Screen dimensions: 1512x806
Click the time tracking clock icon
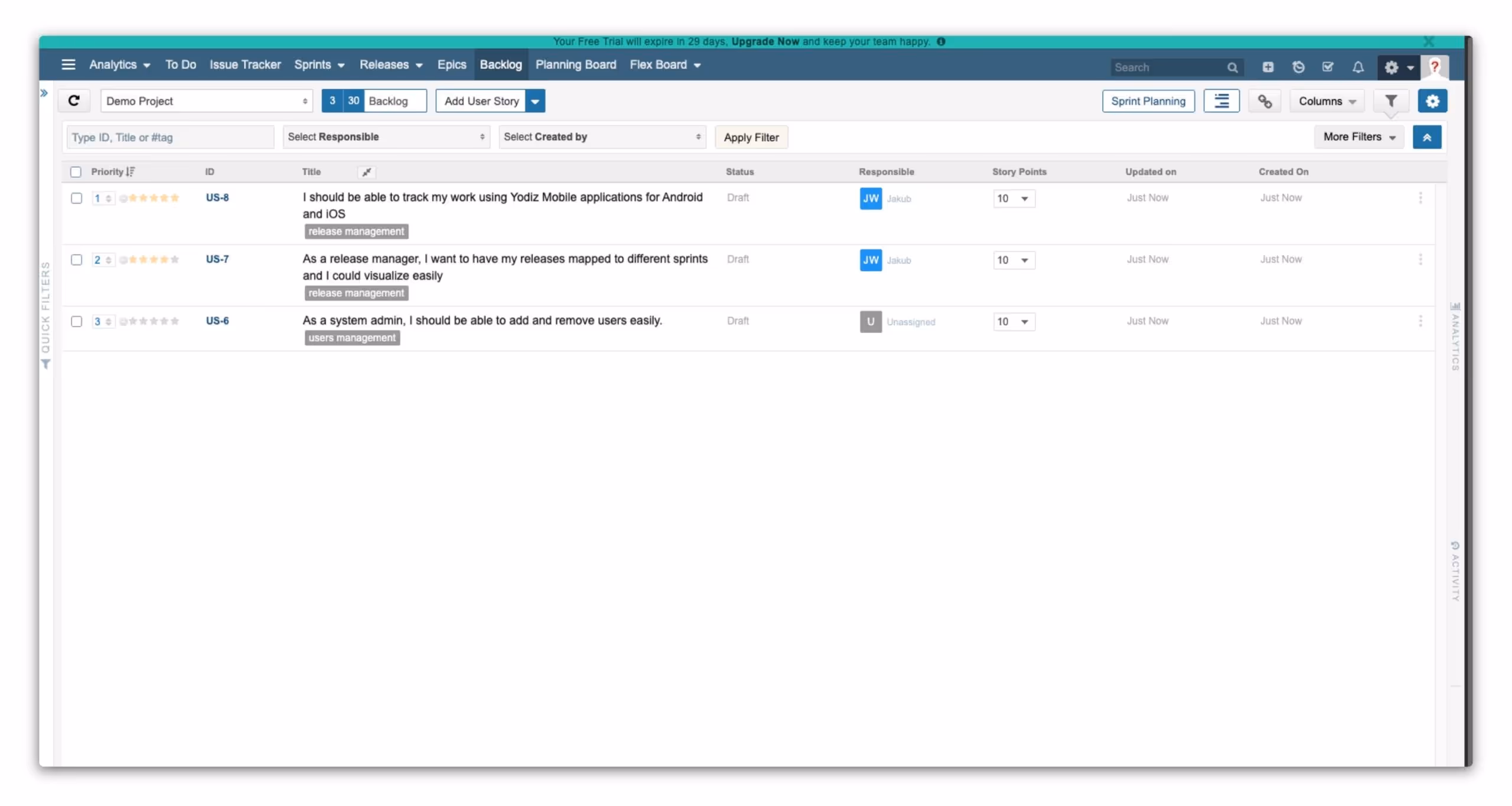pyautogui.click(x=1298, y=67)
